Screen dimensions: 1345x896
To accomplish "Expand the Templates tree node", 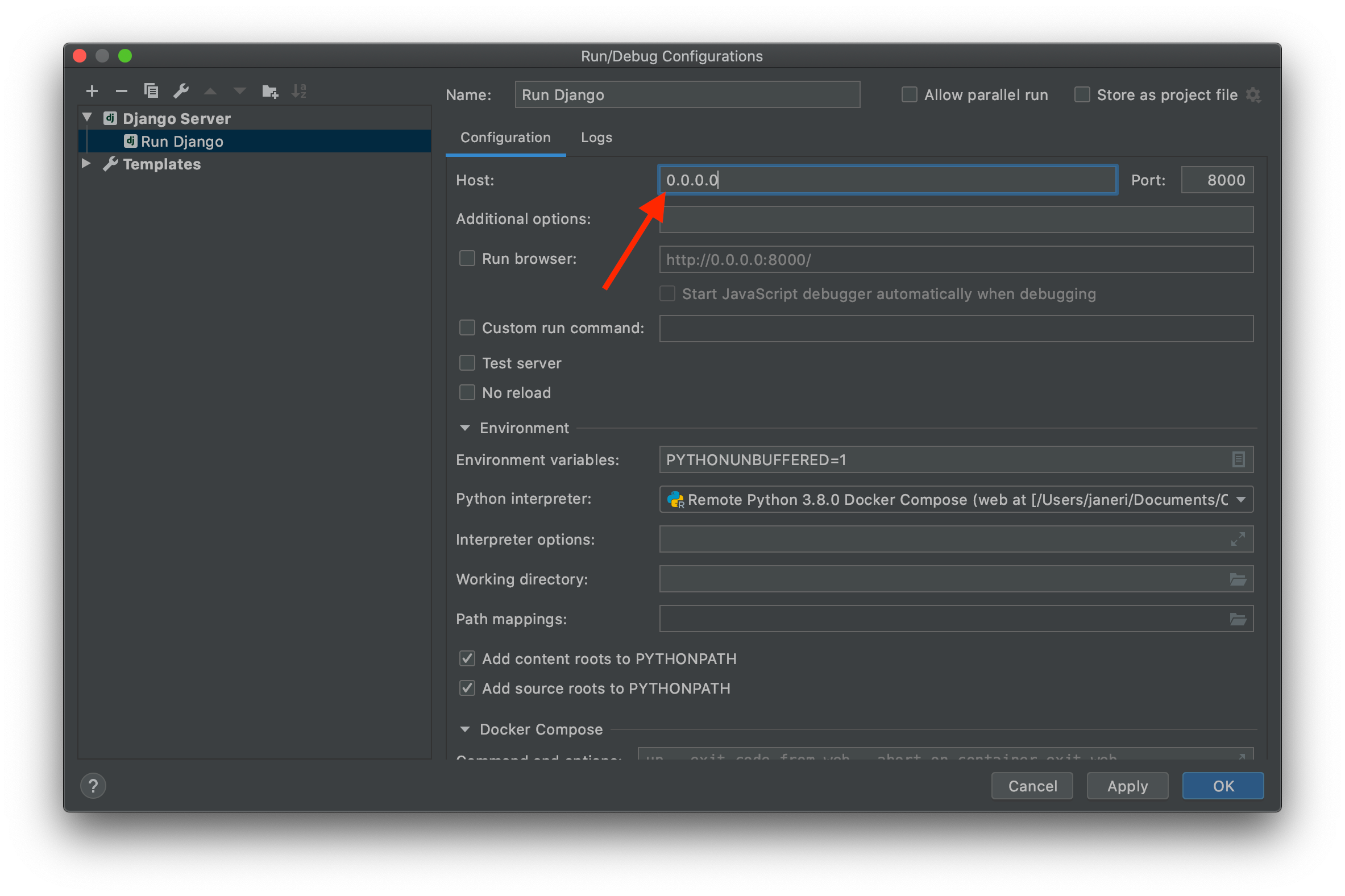I will pos(86,164).
